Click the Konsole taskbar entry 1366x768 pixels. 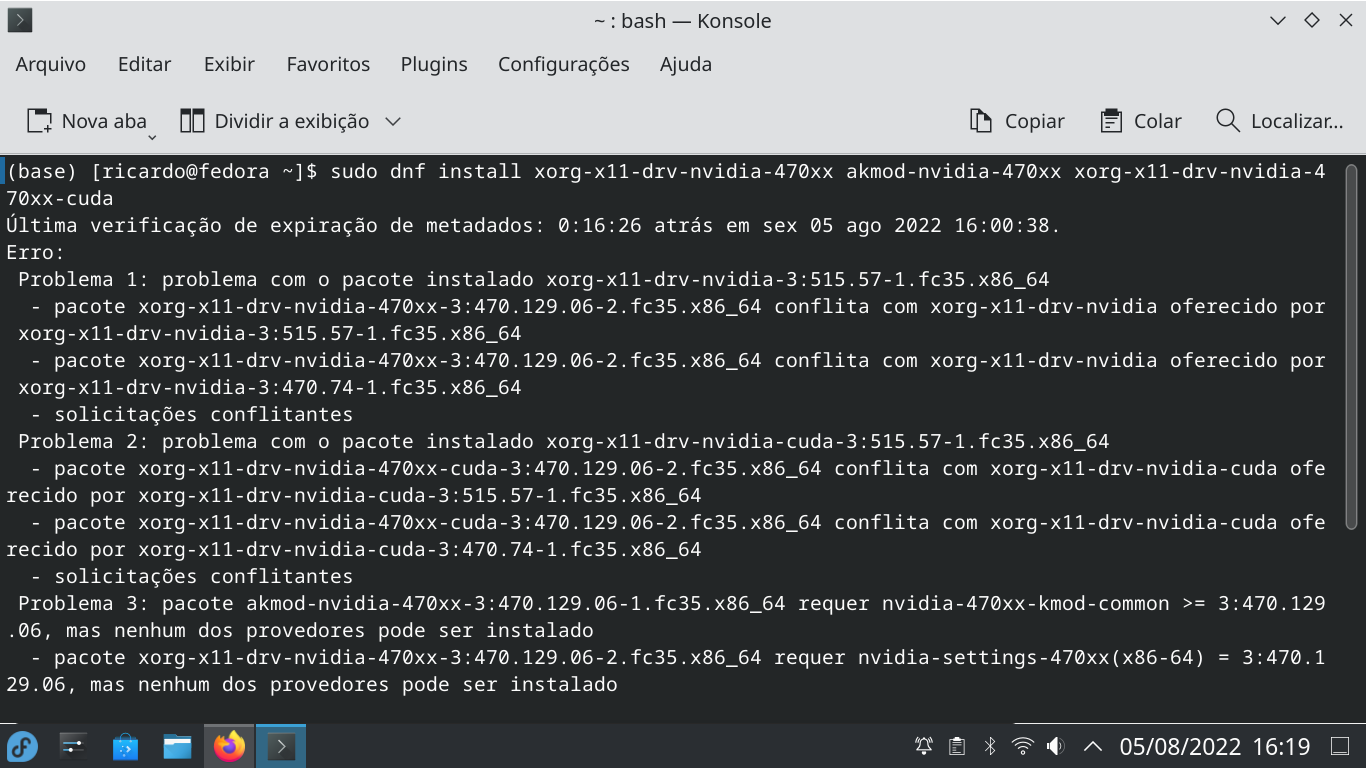[281, 746]
